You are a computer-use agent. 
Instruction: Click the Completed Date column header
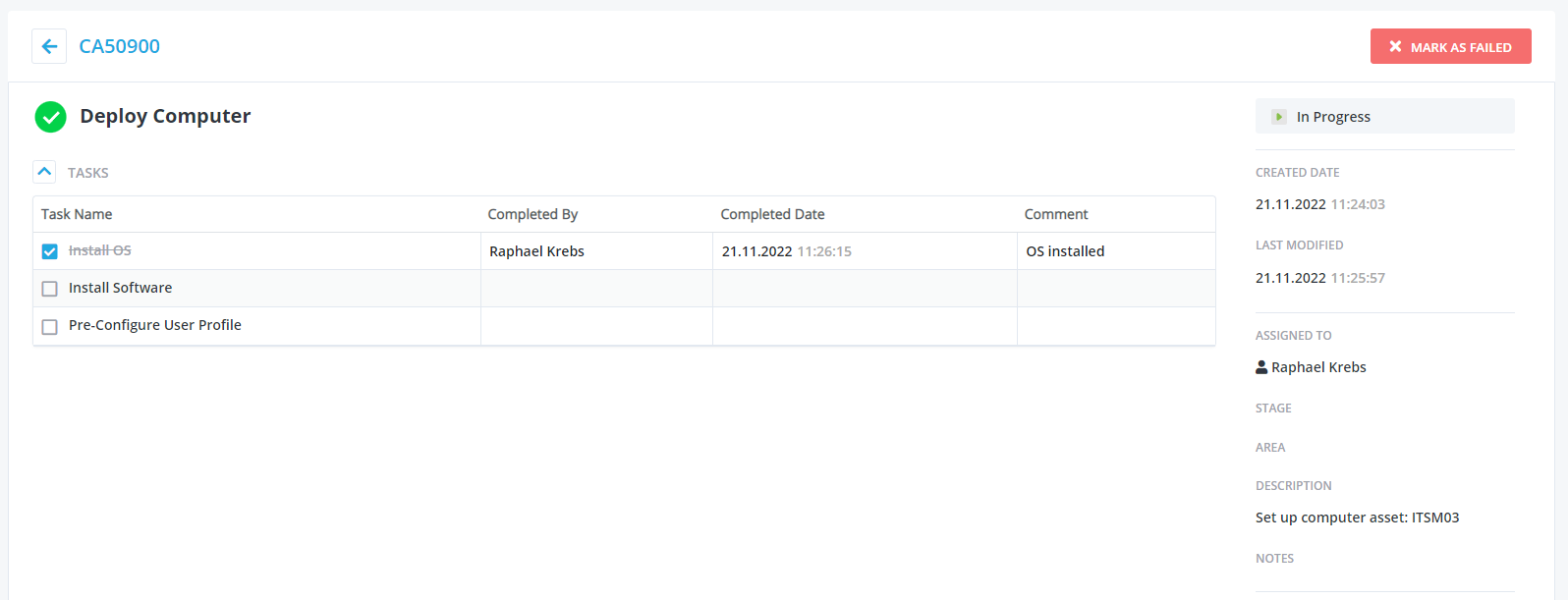point(772,214)
